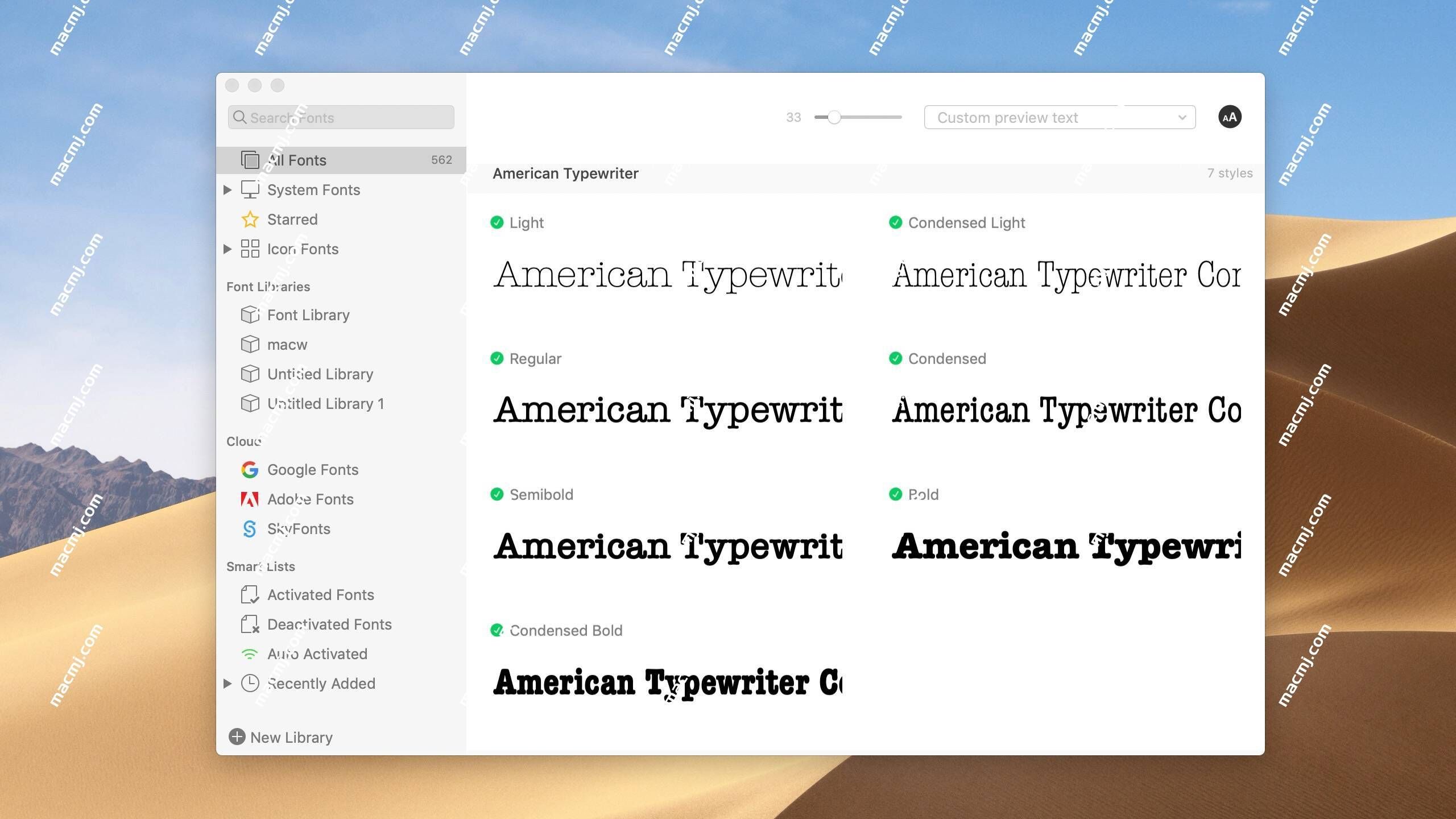Click the Icon Fonts grid icon
1456x819 pixels.
point(250,249)
